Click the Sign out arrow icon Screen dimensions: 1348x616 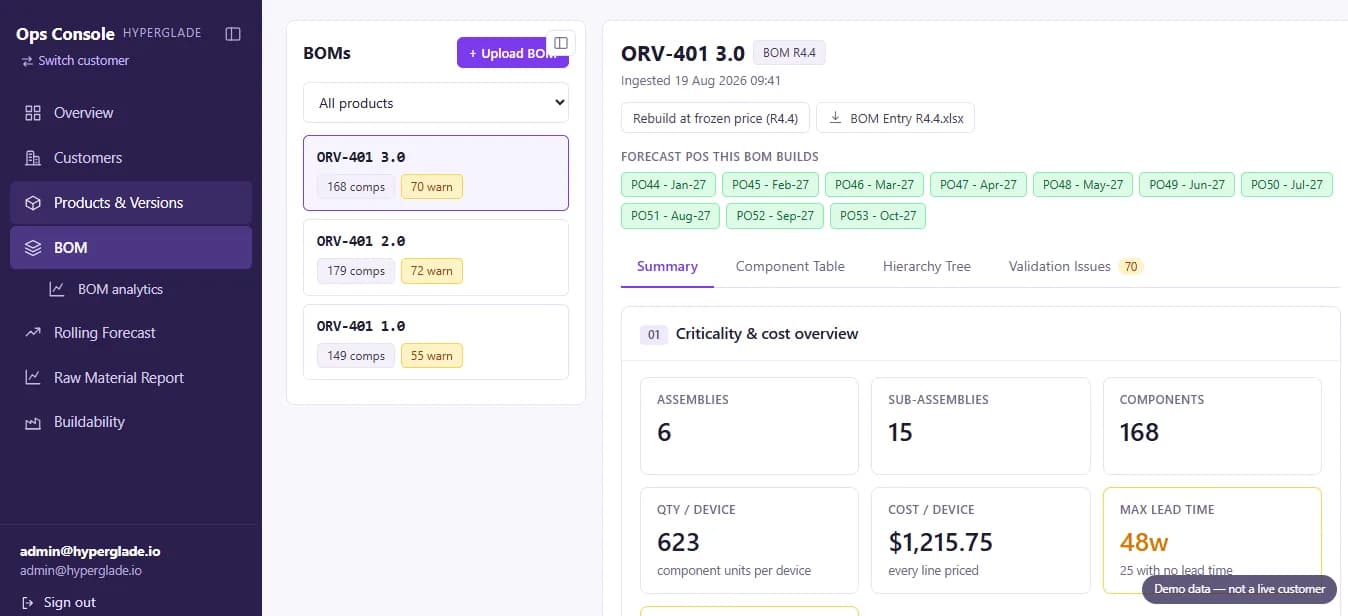pos(27,603)
